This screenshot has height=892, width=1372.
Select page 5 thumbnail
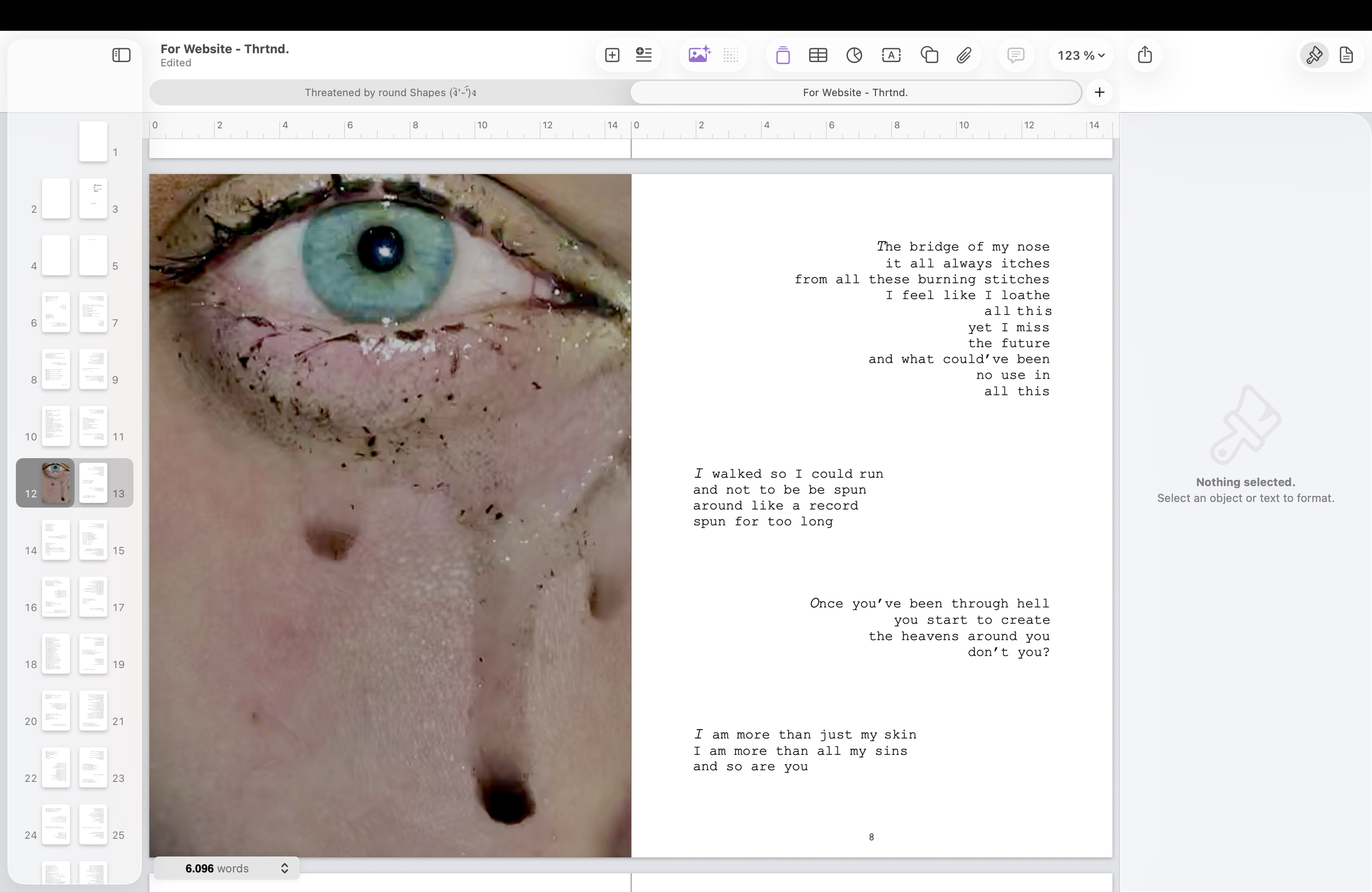[93, 255]
